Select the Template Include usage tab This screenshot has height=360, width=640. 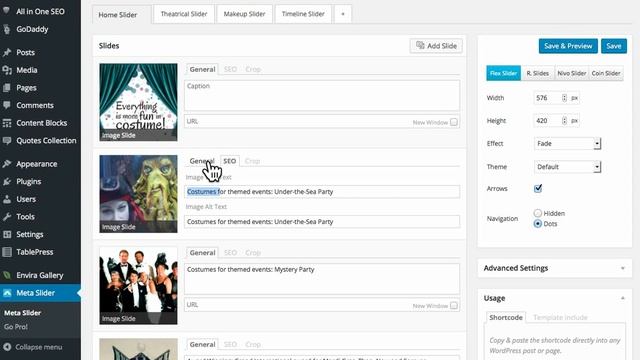560,317
